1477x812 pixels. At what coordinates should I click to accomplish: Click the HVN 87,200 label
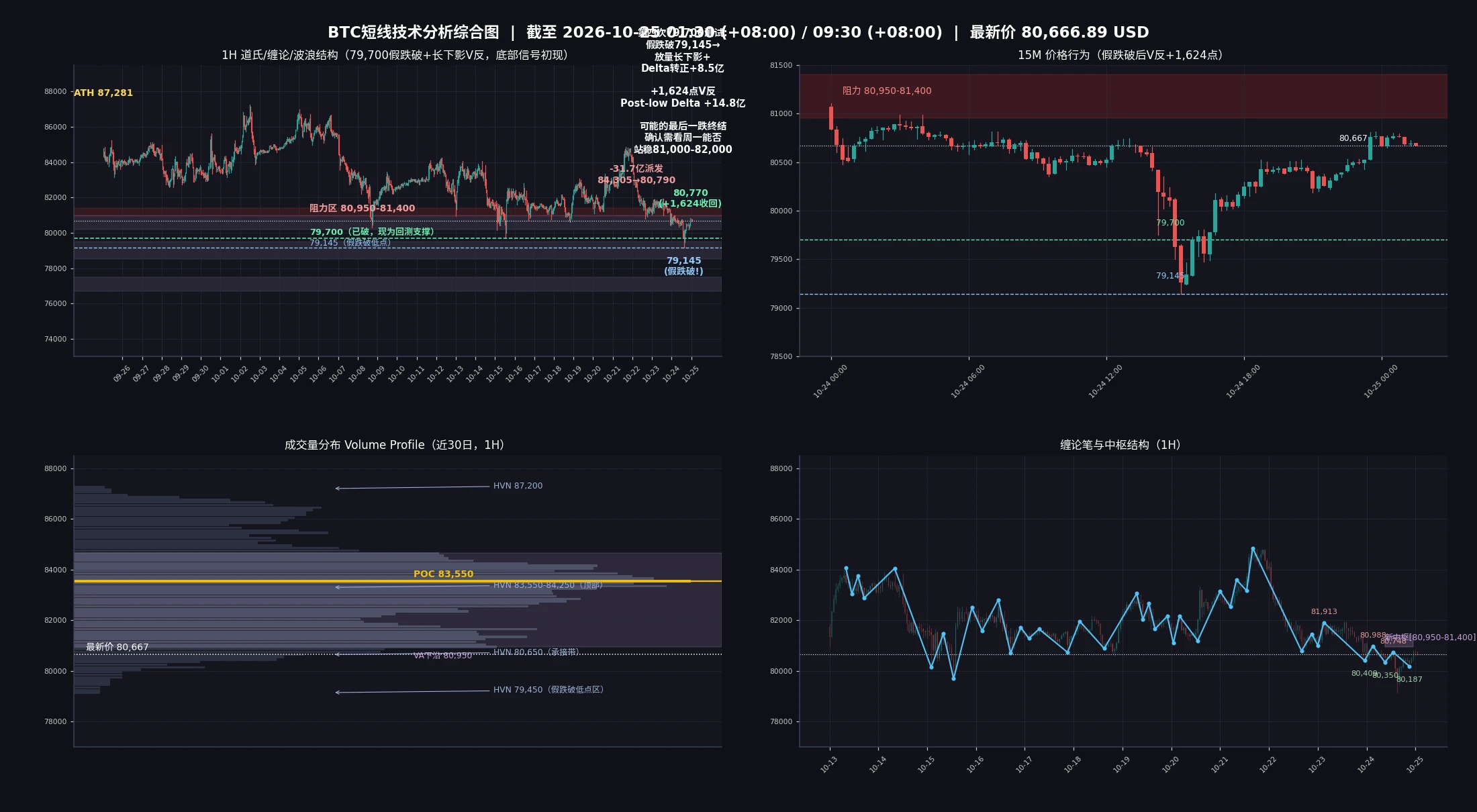click(x=518, y=486)
